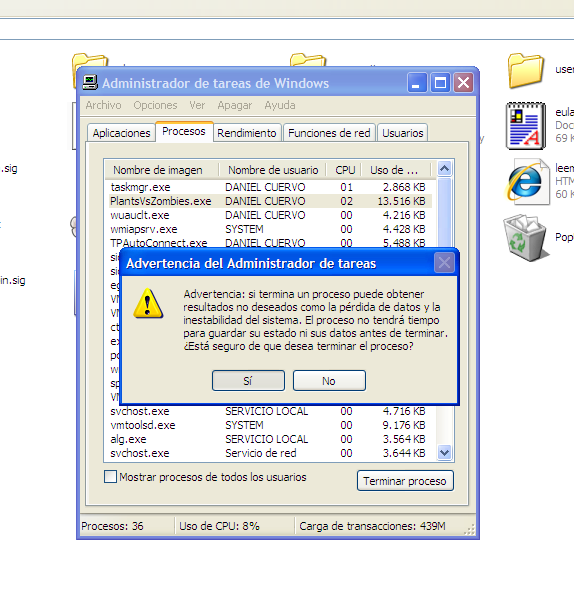574x608 pixels.
Task: Sort by Nombre de usuario column header
Action: click(273, 170)
